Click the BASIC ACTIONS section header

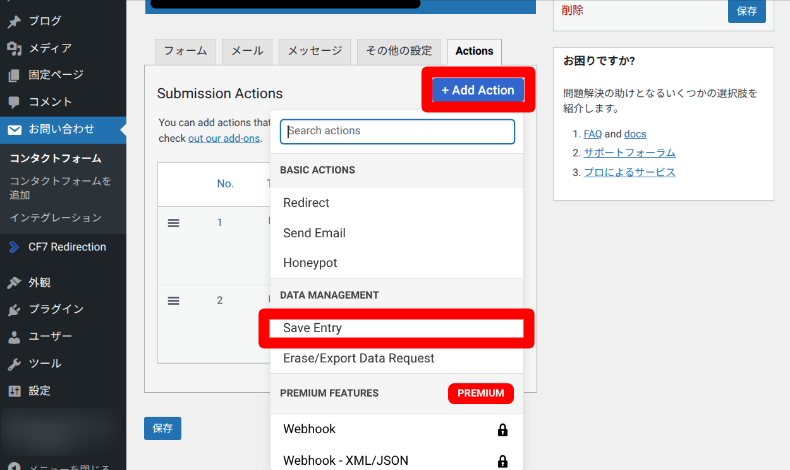(x=317, y=170)
